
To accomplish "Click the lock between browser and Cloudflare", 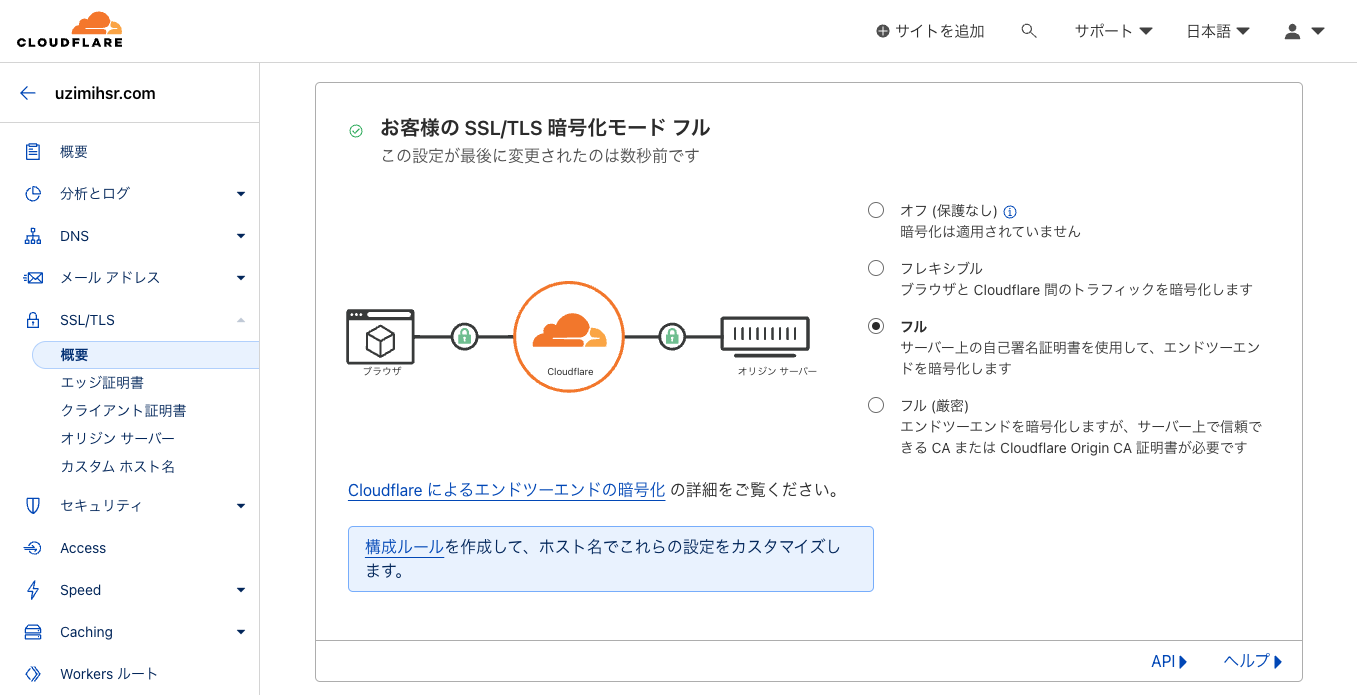I will (464, 337).
